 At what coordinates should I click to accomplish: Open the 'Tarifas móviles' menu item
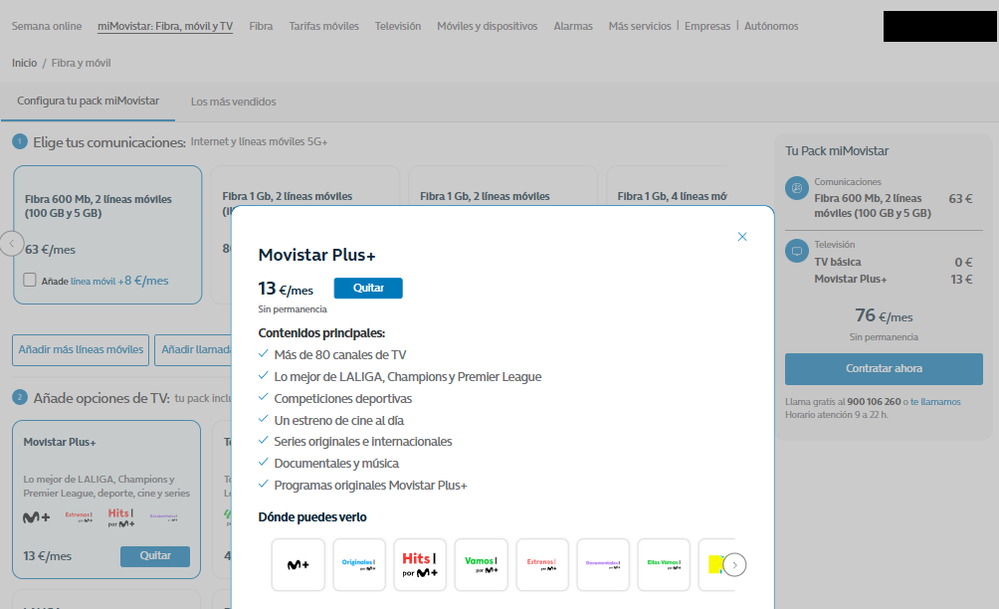tap(324, 26)
